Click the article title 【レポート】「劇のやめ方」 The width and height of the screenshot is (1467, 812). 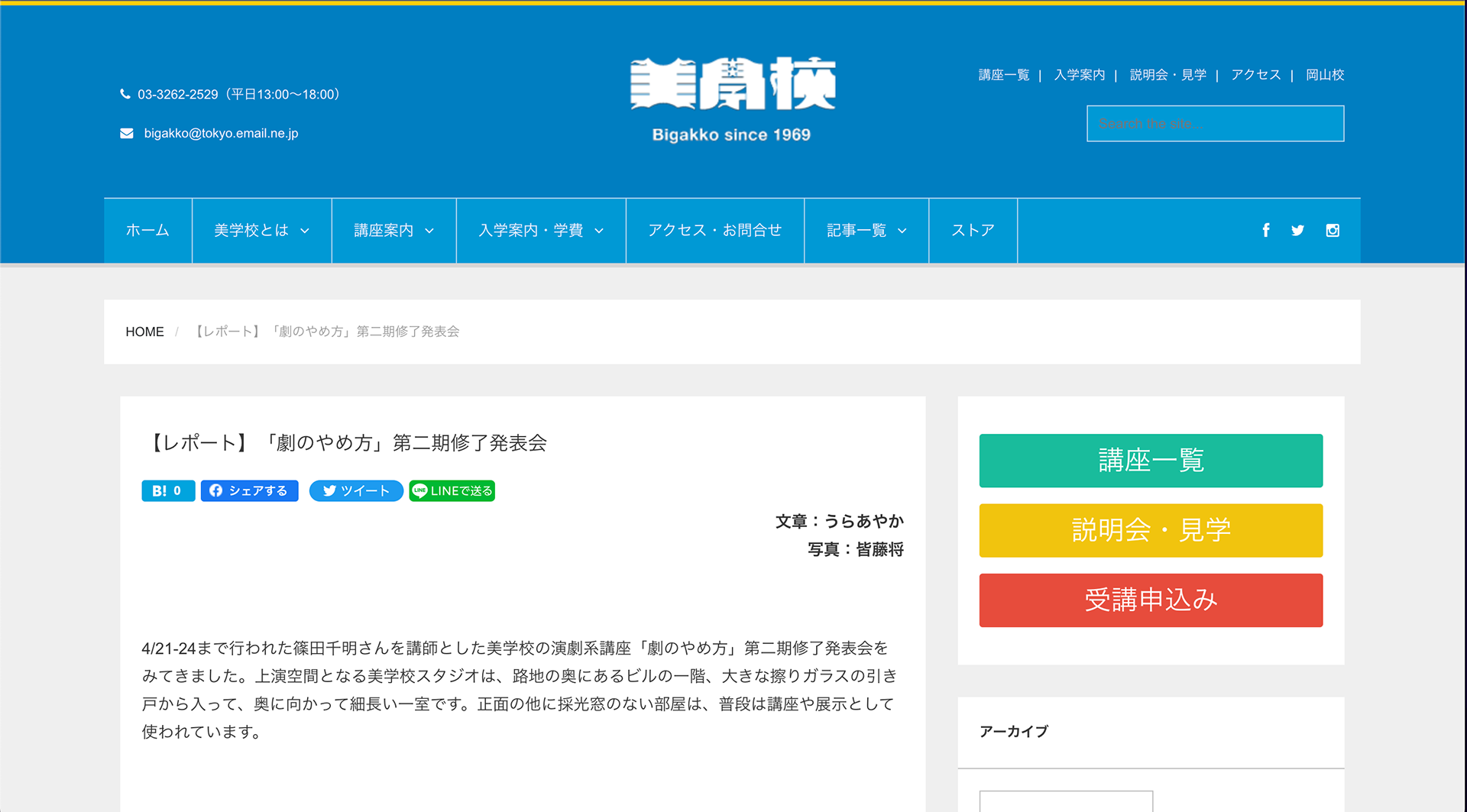[x=345, y=443]
